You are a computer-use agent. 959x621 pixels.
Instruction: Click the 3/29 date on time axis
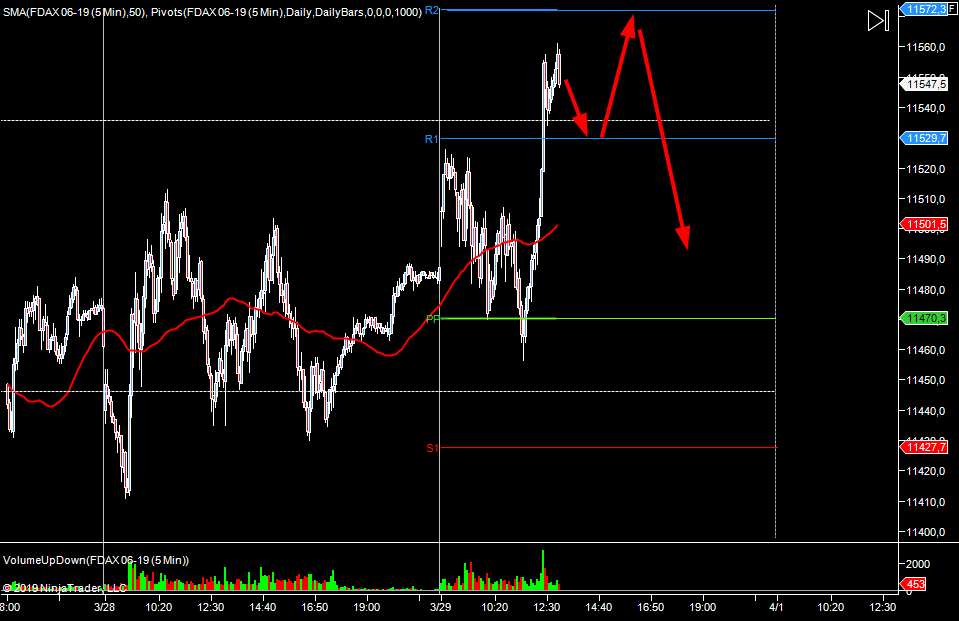440,607
